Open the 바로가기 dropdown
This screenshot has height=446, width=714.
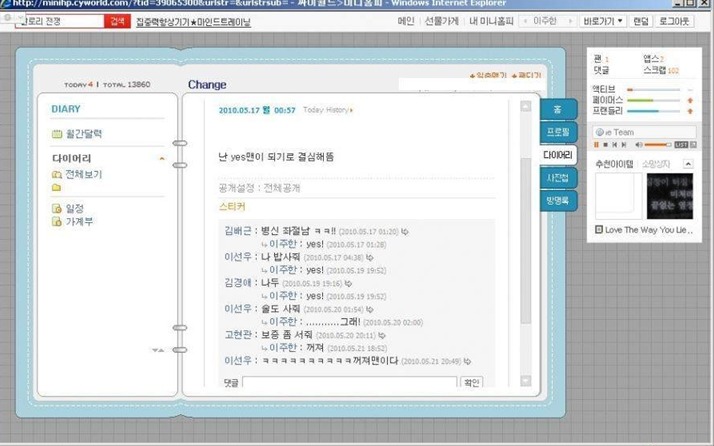pos(602,20)
